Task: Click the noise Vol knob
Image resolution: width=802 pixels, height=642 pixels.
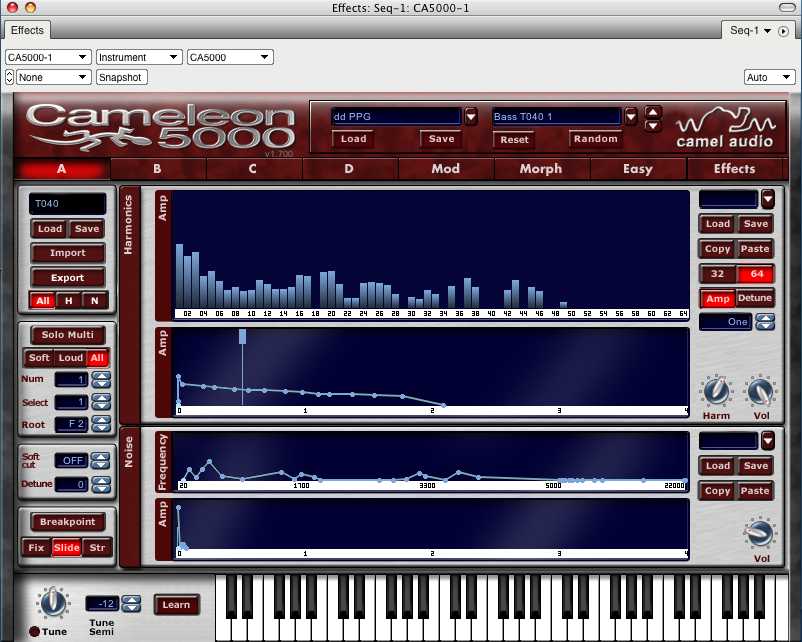Action: 761,534
